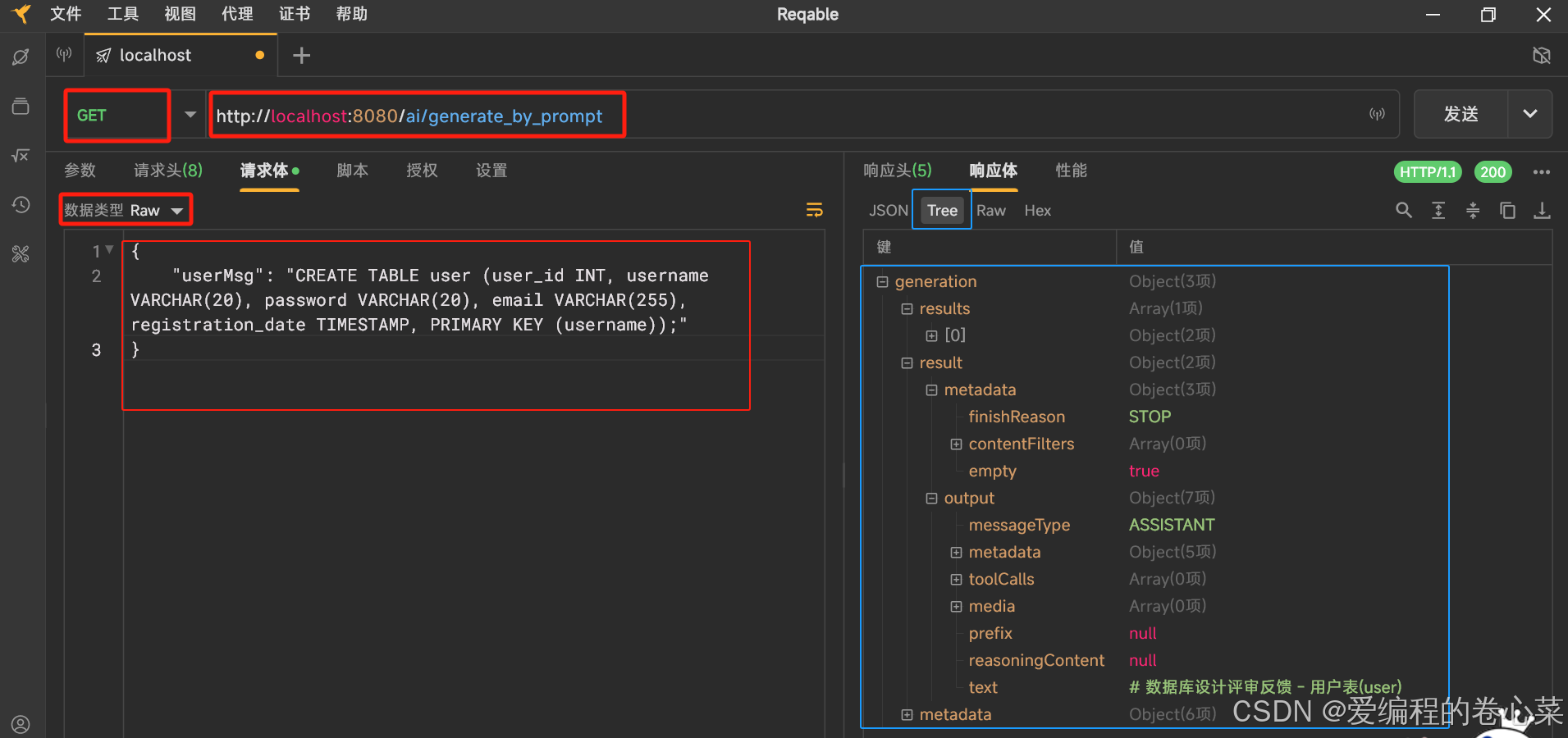Search the response body
Image resolution: width=1568 pixels, height=738 pixels.
pyautogui.click(x=1404, y=211)
